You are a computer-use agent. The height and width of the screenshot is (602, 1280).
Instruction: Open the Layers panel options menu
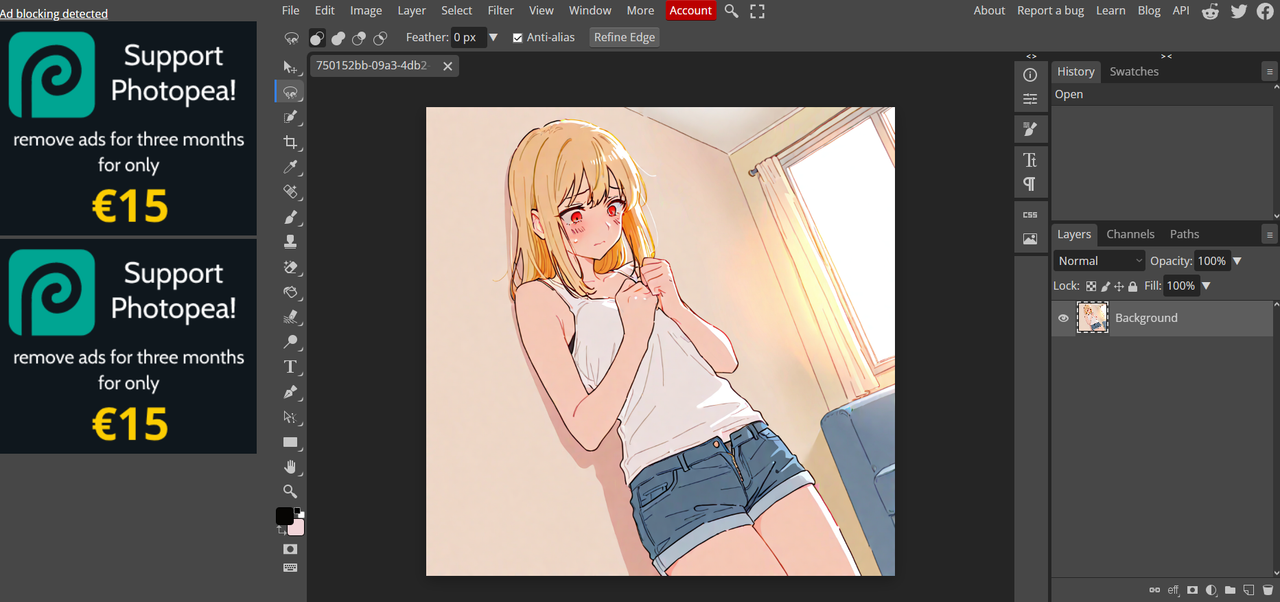(1270, 235)
